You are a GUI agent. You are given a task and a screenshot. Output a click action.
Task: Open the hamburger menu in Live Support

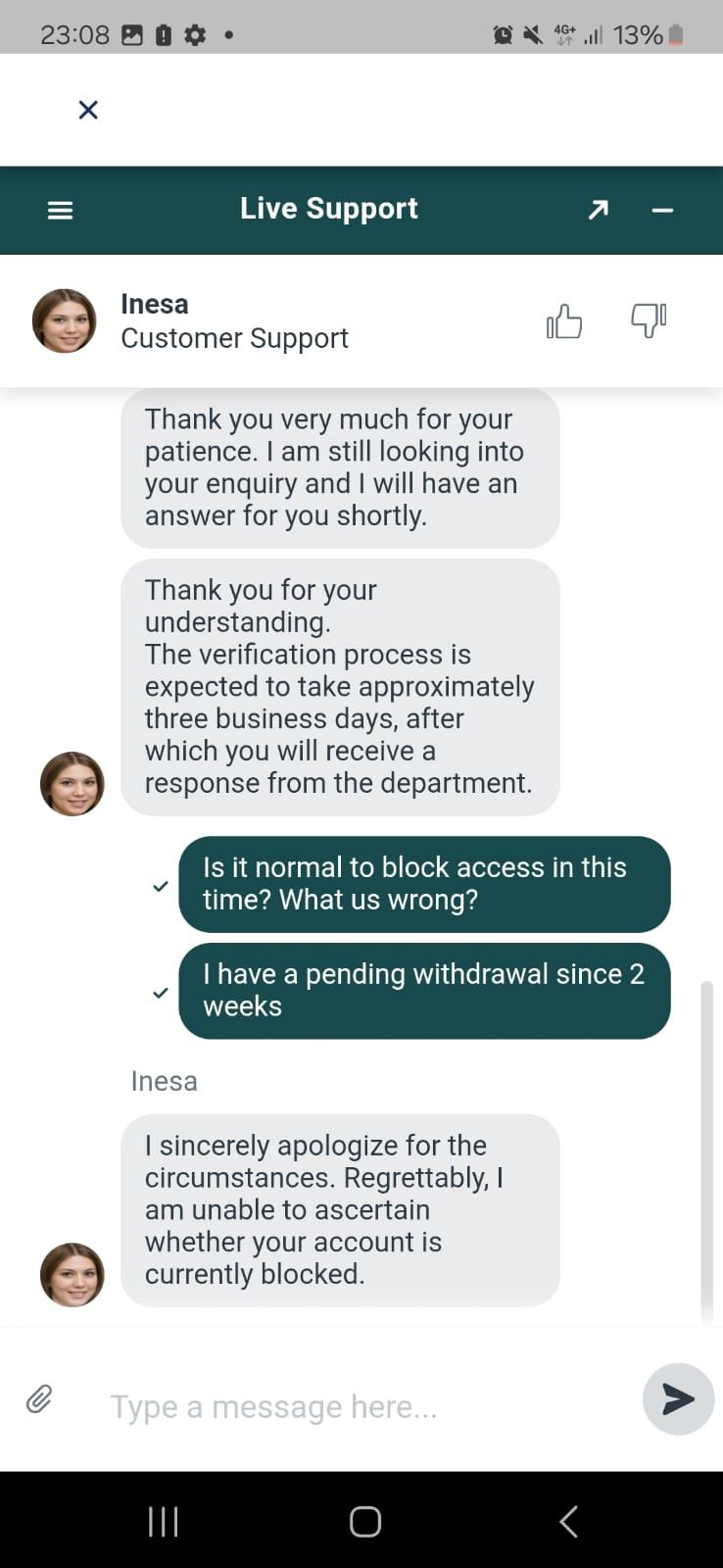coord(61,210)
